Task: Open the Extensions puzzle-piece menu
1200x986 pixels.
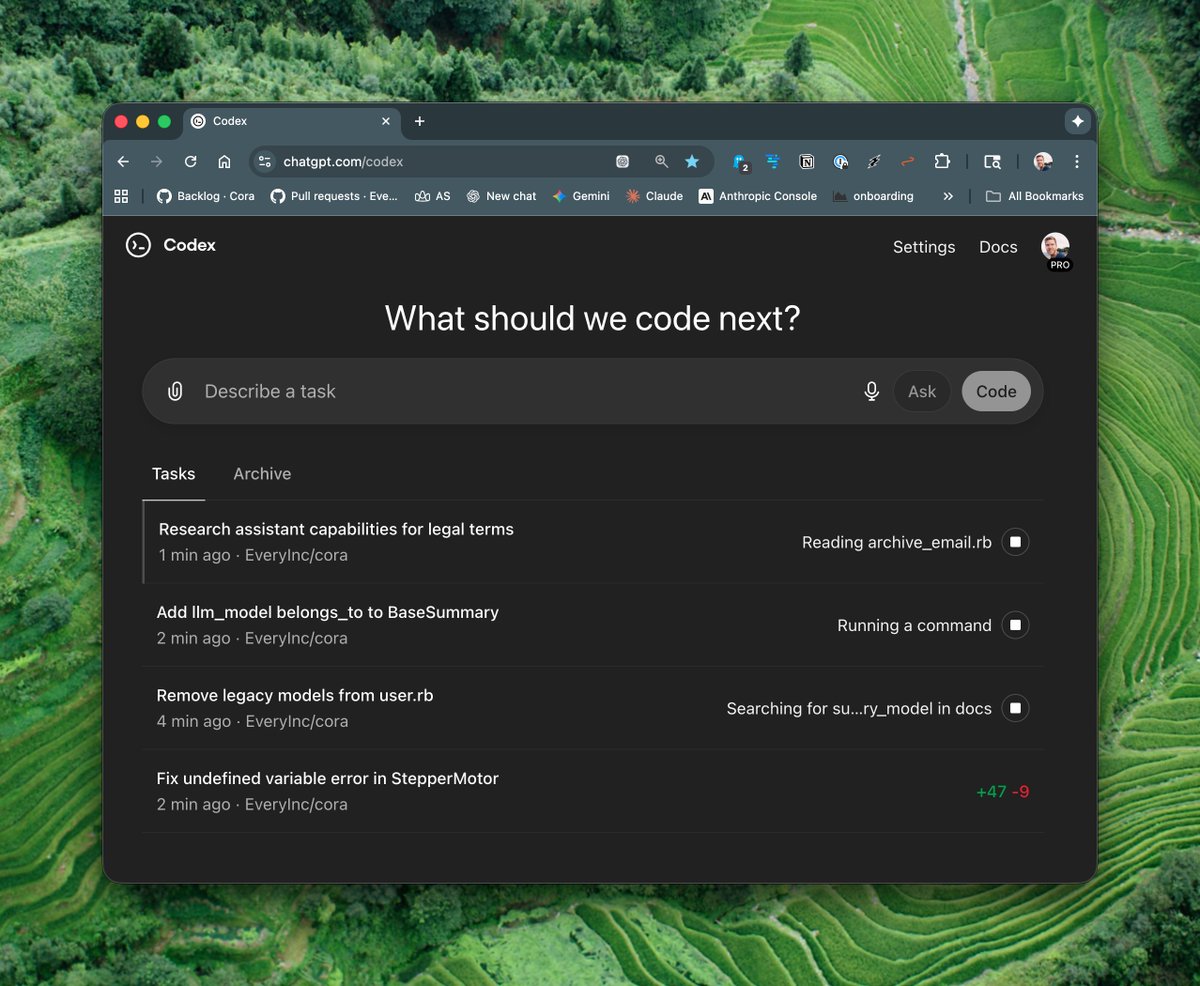Action: point(942,161)
